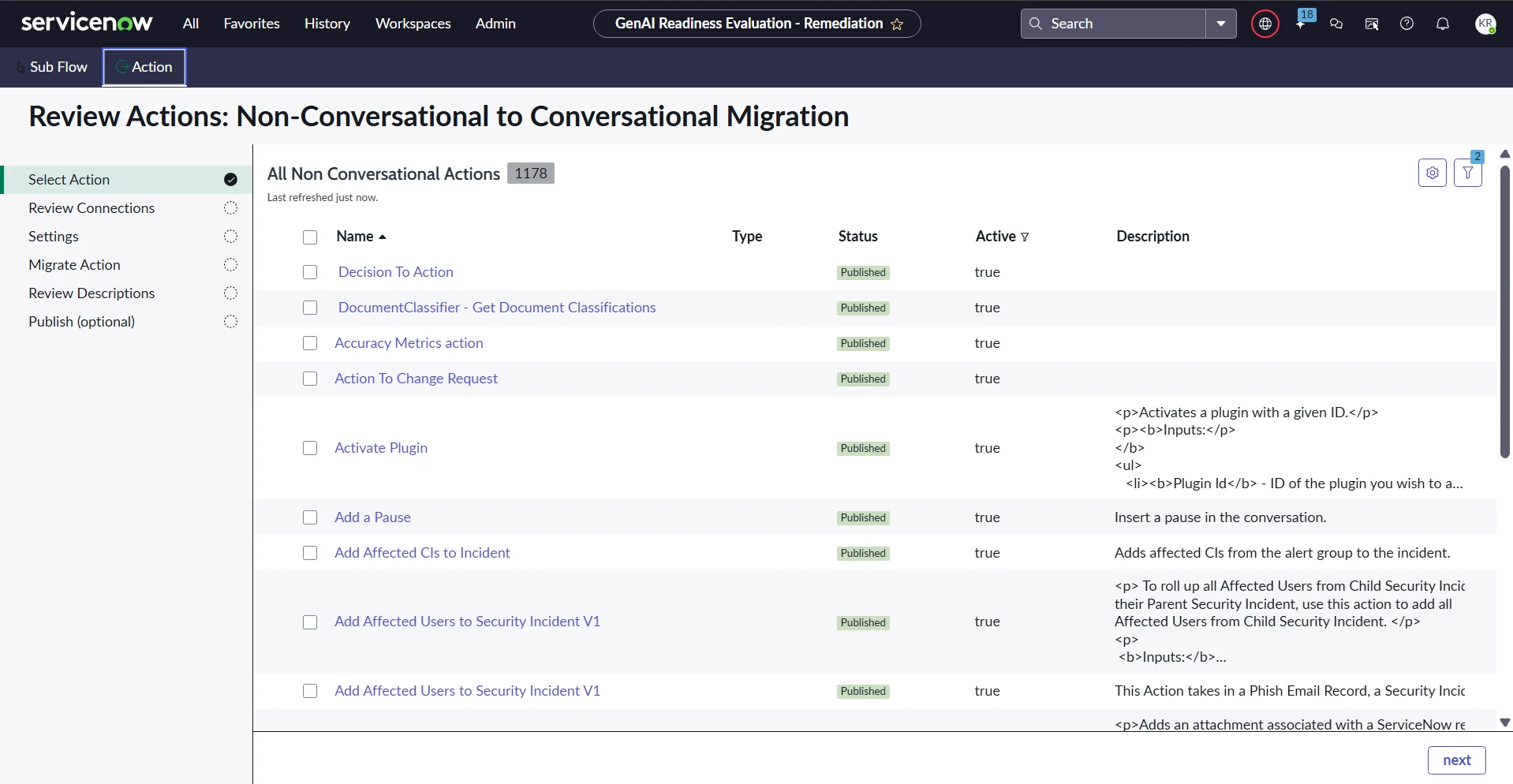This screenshot has height=784, width=1513.
Task: Click the GenAI Readiness Evaluation title pill
Action: (x=756, y=24)
